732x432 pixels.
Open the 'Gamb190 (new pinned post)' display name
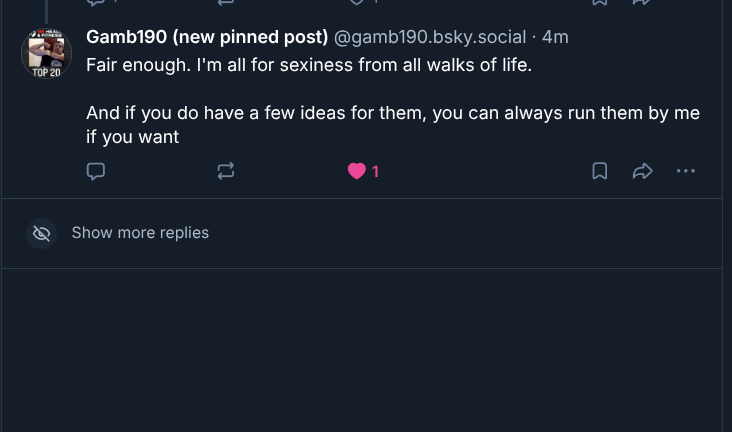tap(207, 37)
